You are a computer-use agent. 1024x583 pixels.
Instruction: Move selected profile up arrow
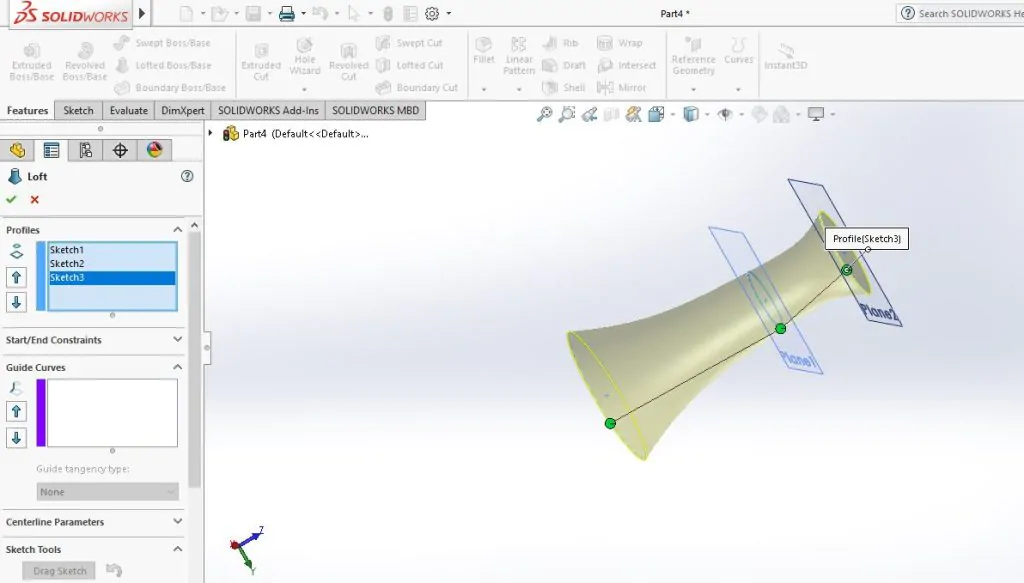16,277
